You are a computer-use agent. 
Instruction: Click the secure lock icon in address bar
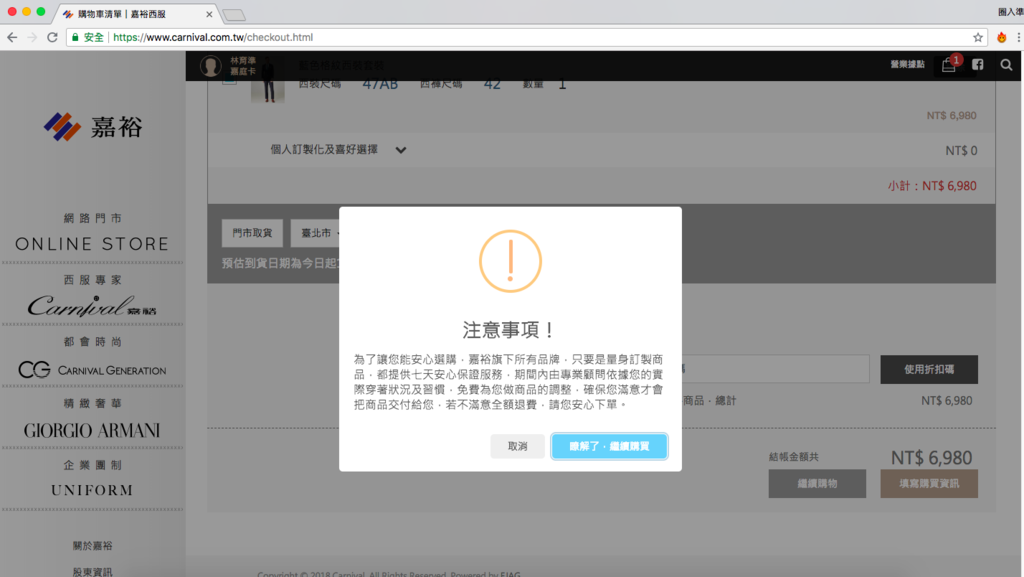[x=75, y=37]
